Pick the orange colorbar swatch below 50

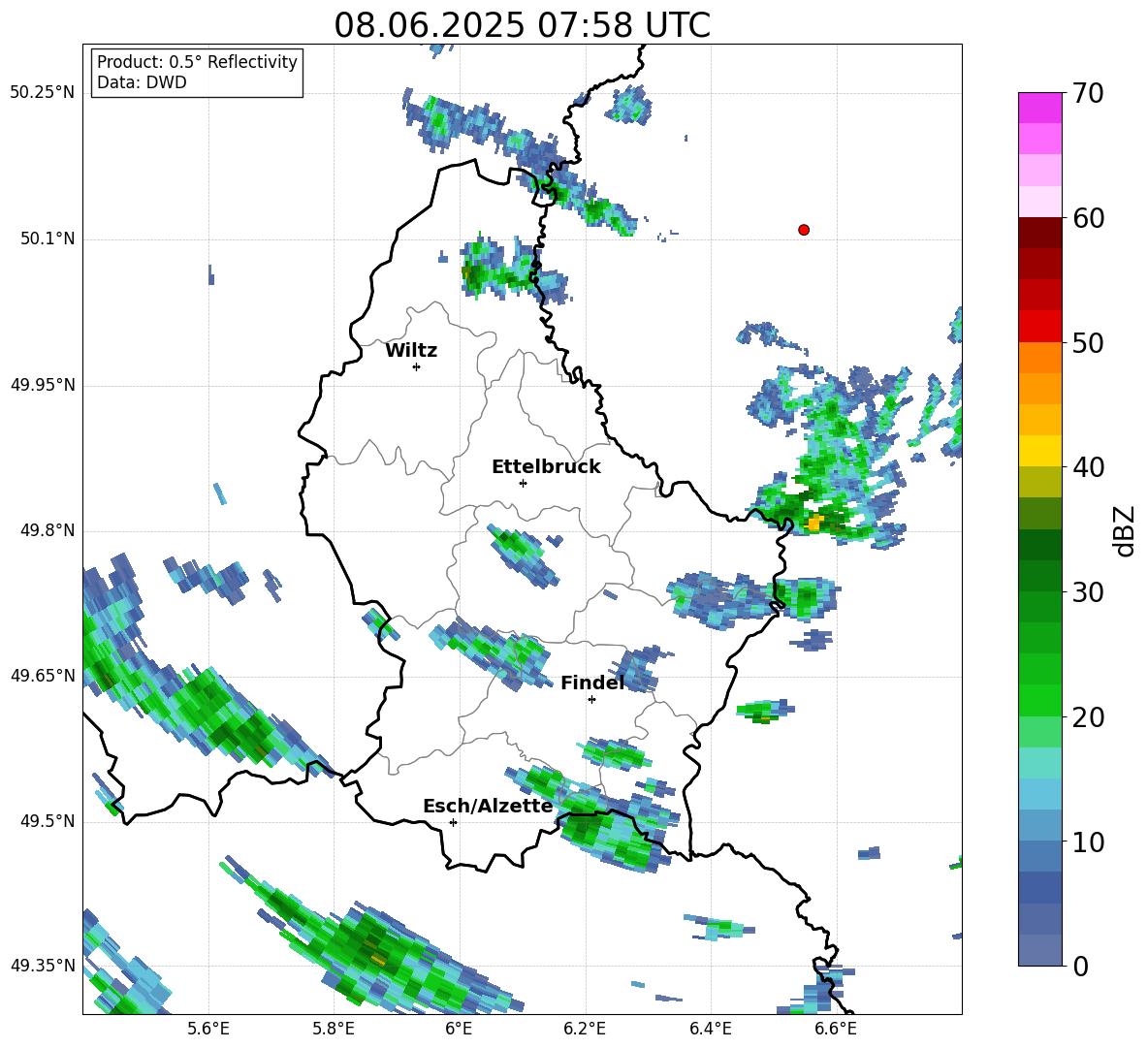tap(1039, 358)
